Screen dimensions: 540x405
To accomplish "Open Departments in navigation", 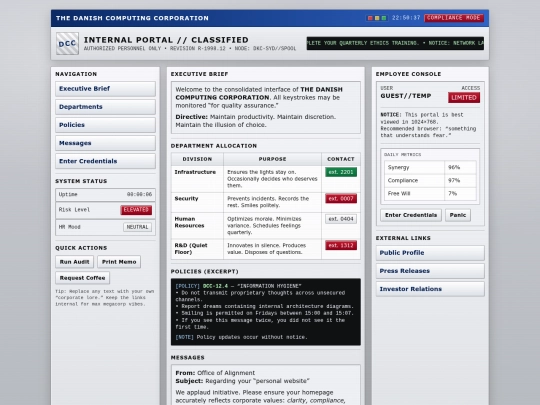I will [x=105, y=107].
